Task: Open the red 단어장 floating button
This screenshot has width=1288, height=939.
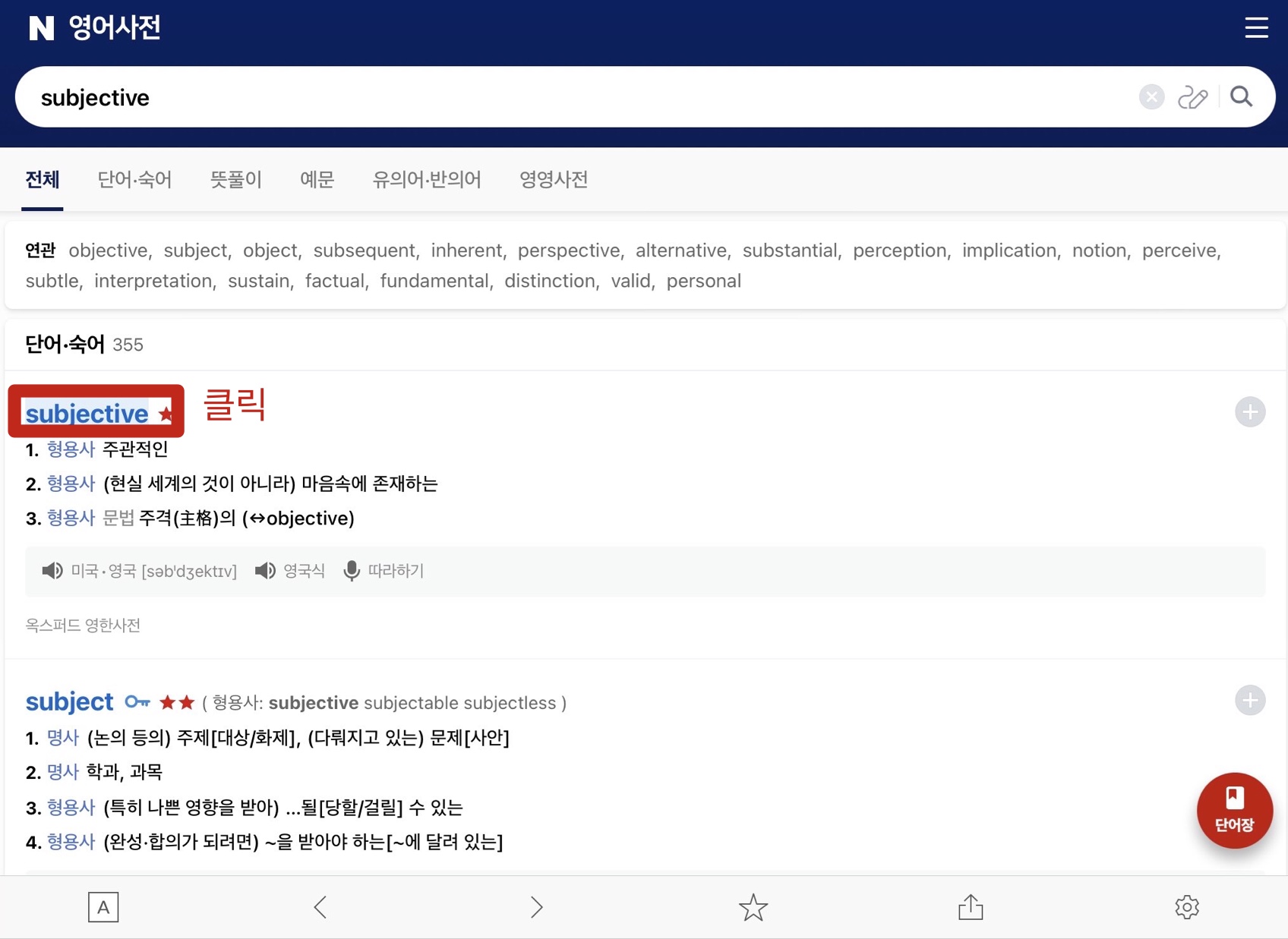Action: click(1235, 810)
